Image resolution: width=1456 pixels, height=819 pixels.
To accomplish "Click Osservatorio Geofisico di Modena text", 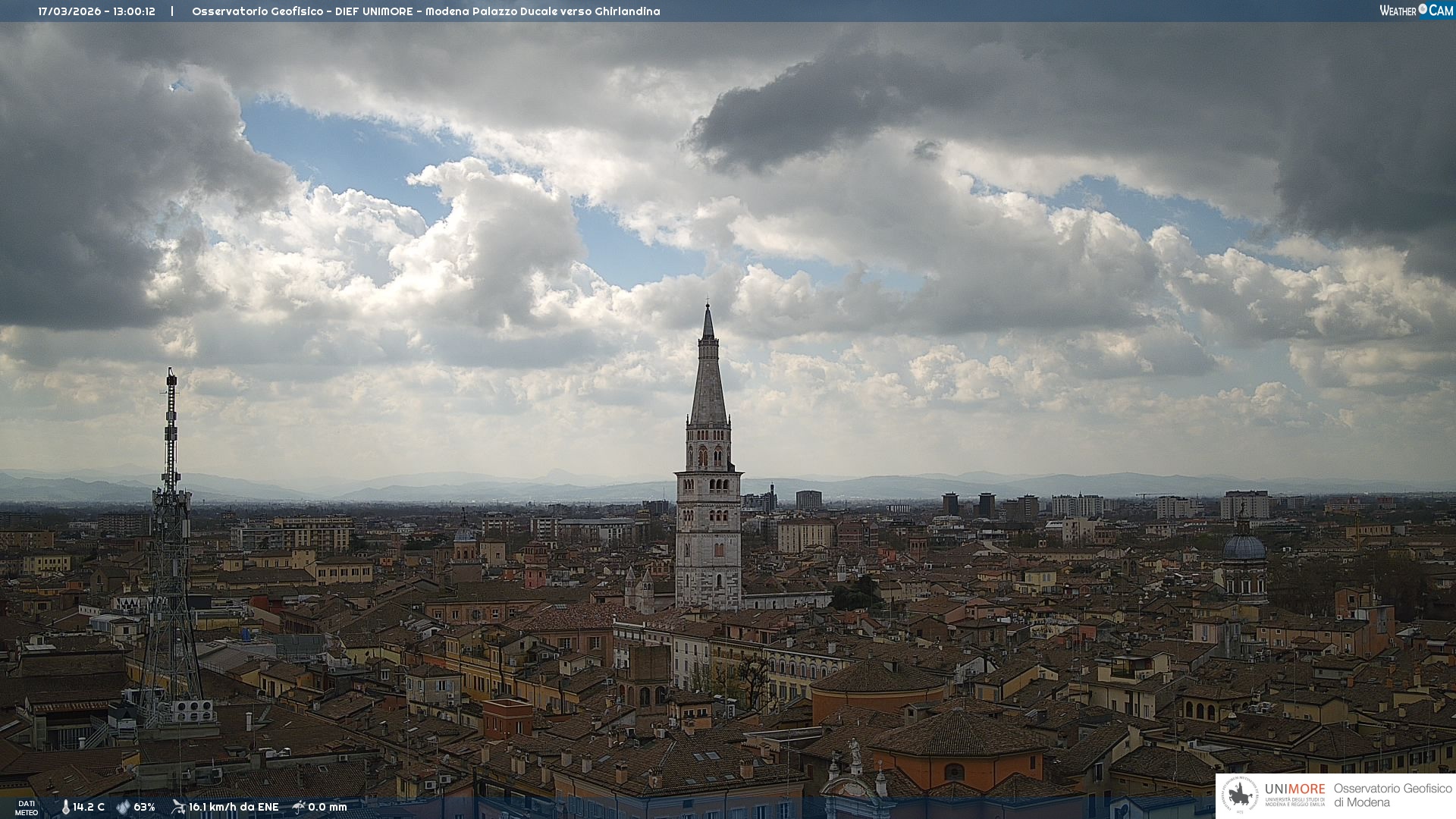I will (x=1392, y=795).
